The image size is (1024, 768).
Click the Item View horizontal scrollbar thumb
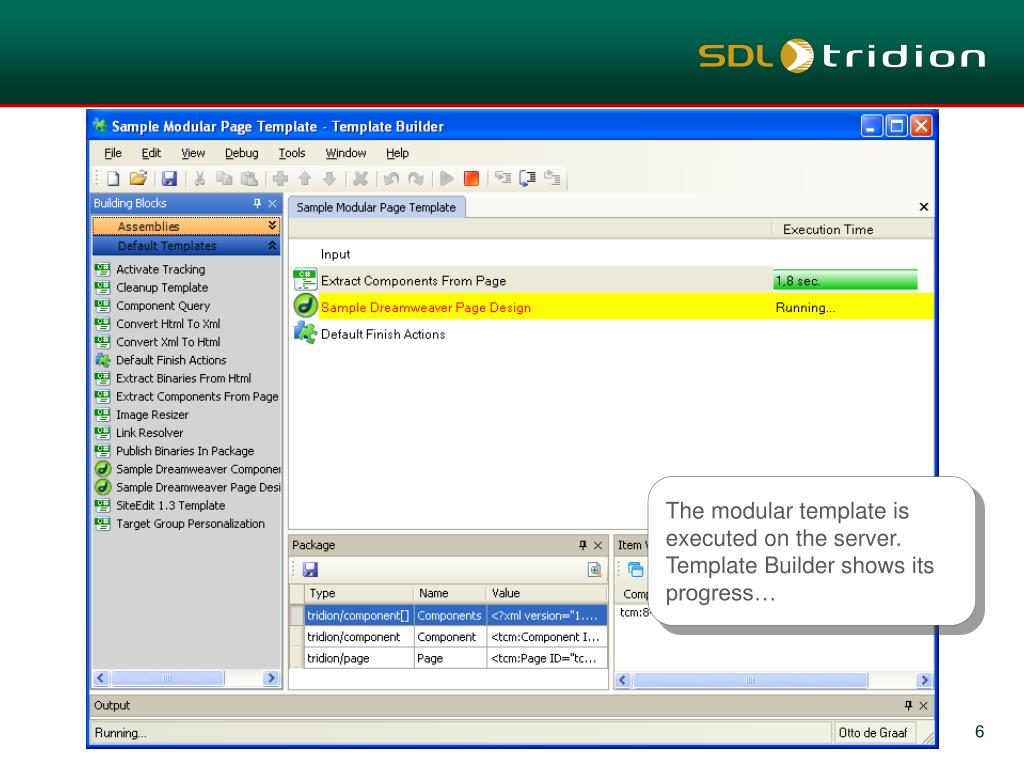click(x=750, y=680)
